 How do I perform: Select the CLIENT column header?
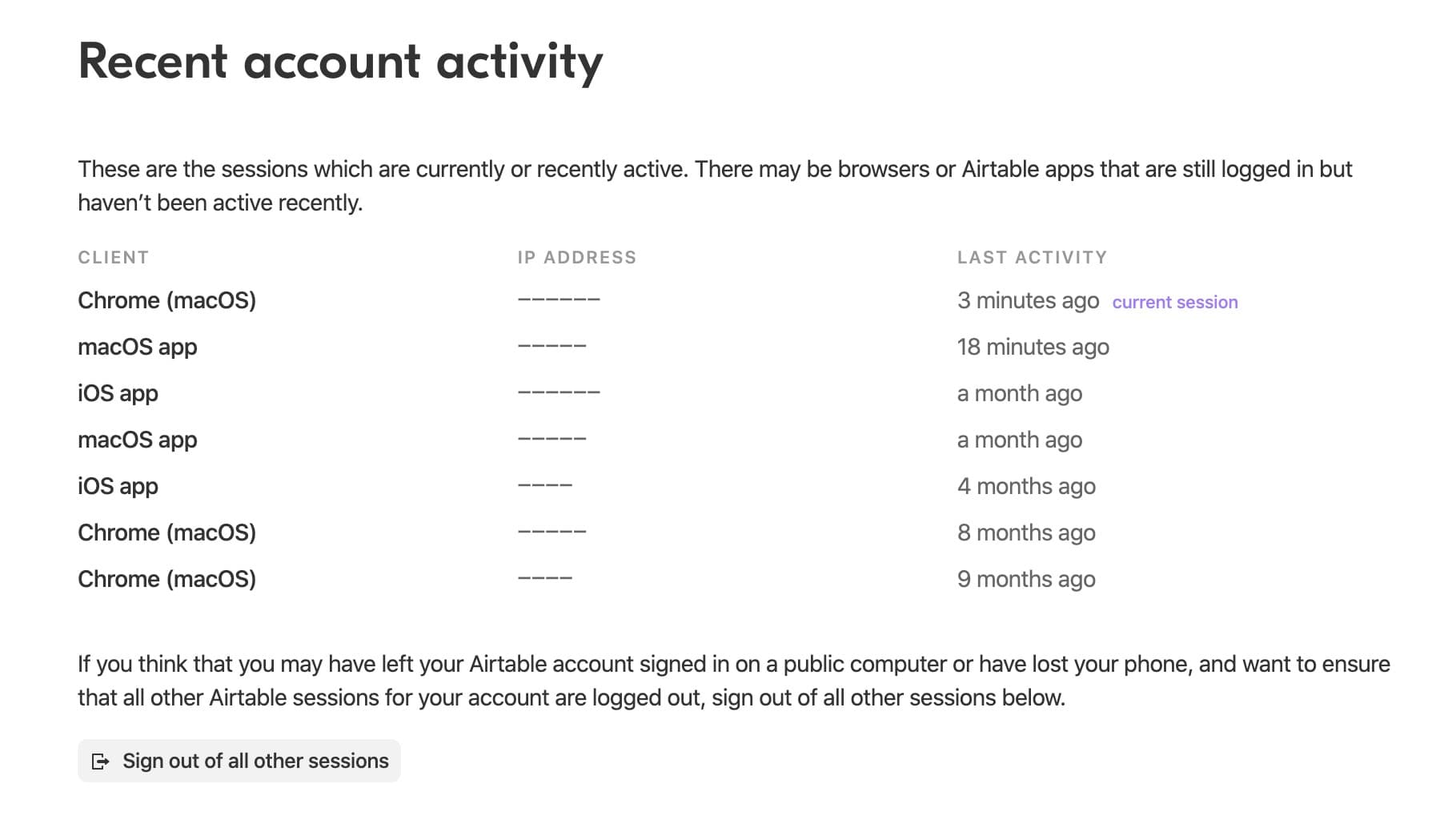click(113, 258)
